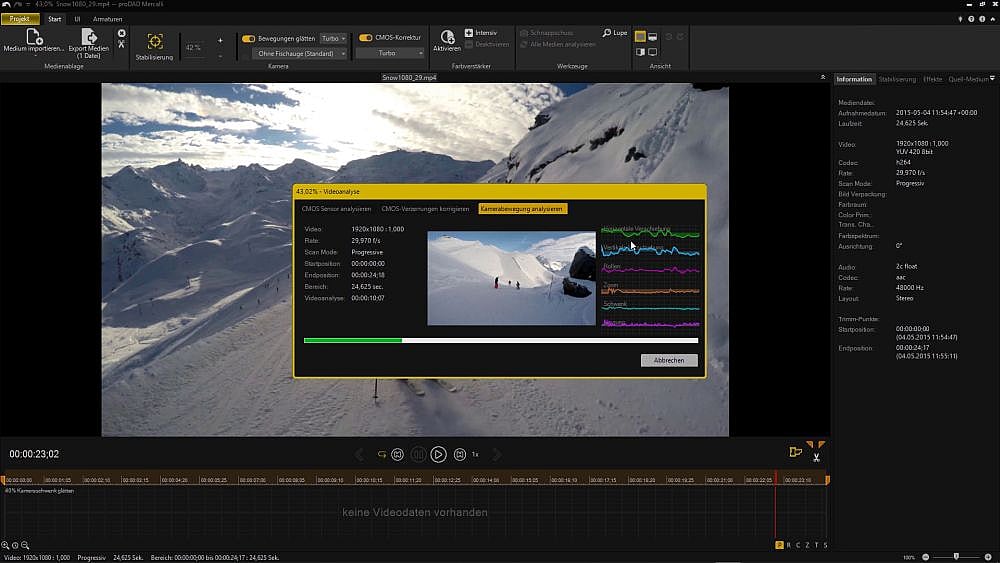1000x563 pixels.
Task: Toggle the CMOS-Korrektur switch
Action: [365, 38]
